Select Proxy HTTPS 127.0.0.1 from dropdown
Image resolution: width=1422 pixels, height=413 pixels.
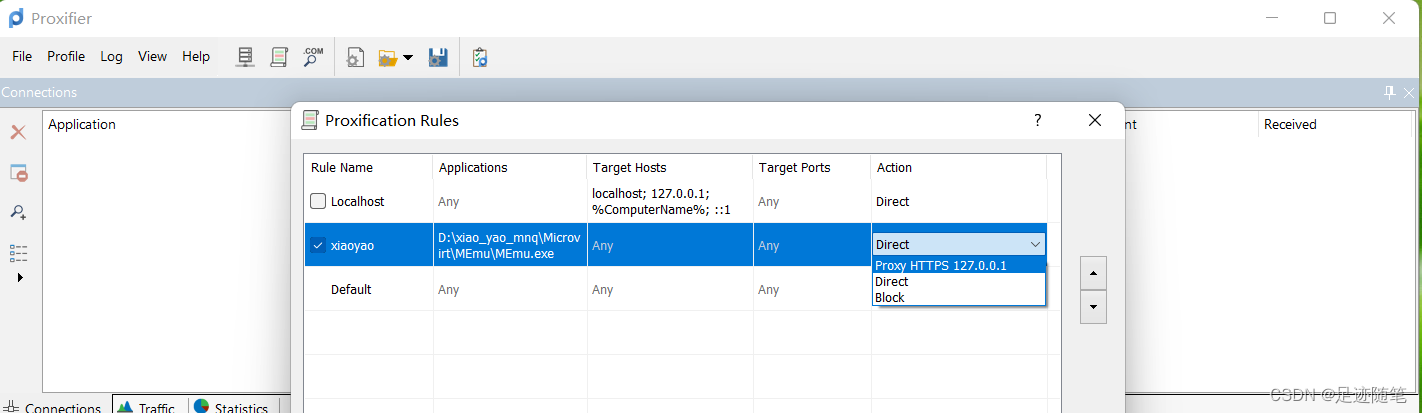point(940,265)
